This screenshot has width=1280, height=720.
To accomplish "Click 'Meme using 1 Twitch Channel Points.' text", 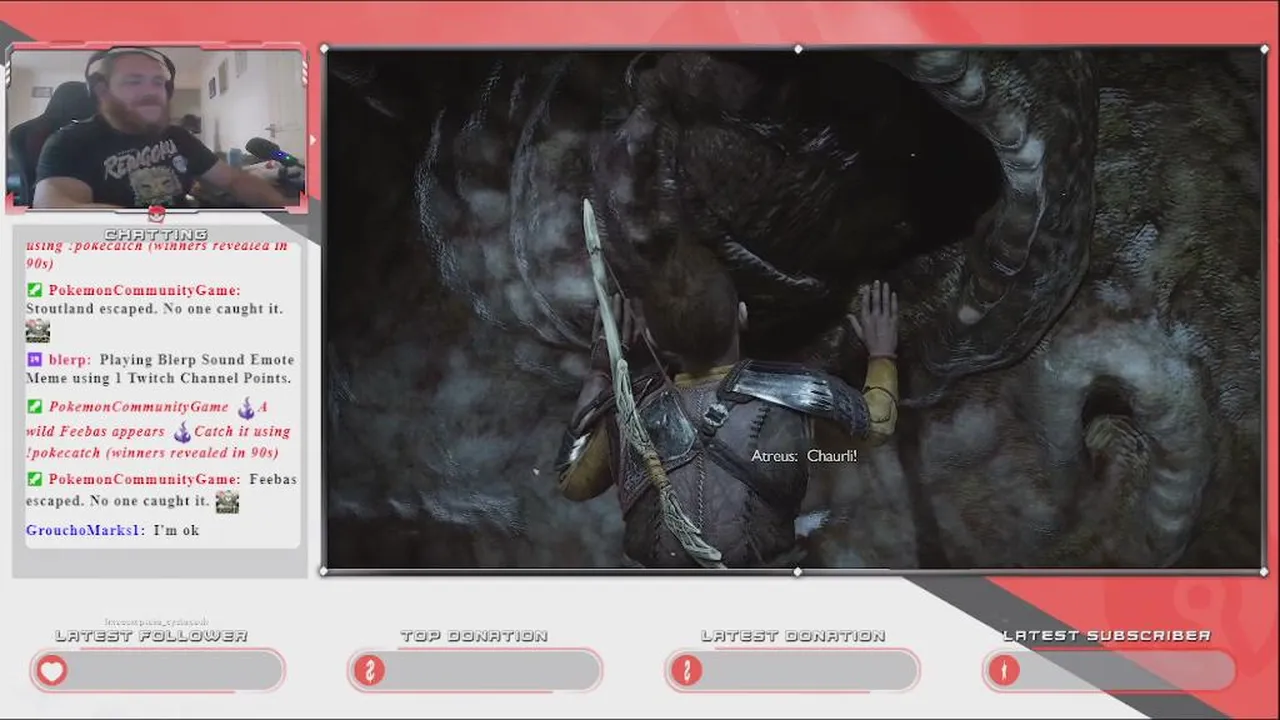I will tap(158, 378).
